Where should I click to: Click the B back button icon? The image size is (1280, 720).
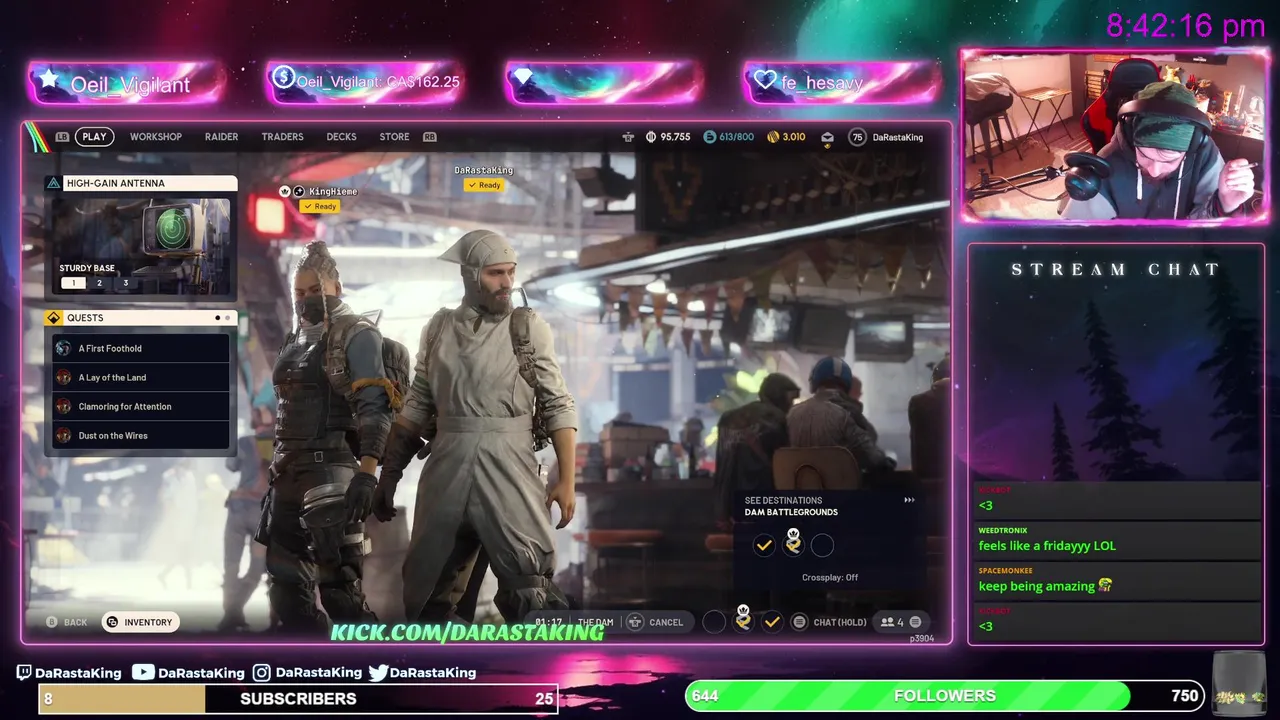click(x=52, y=622)
